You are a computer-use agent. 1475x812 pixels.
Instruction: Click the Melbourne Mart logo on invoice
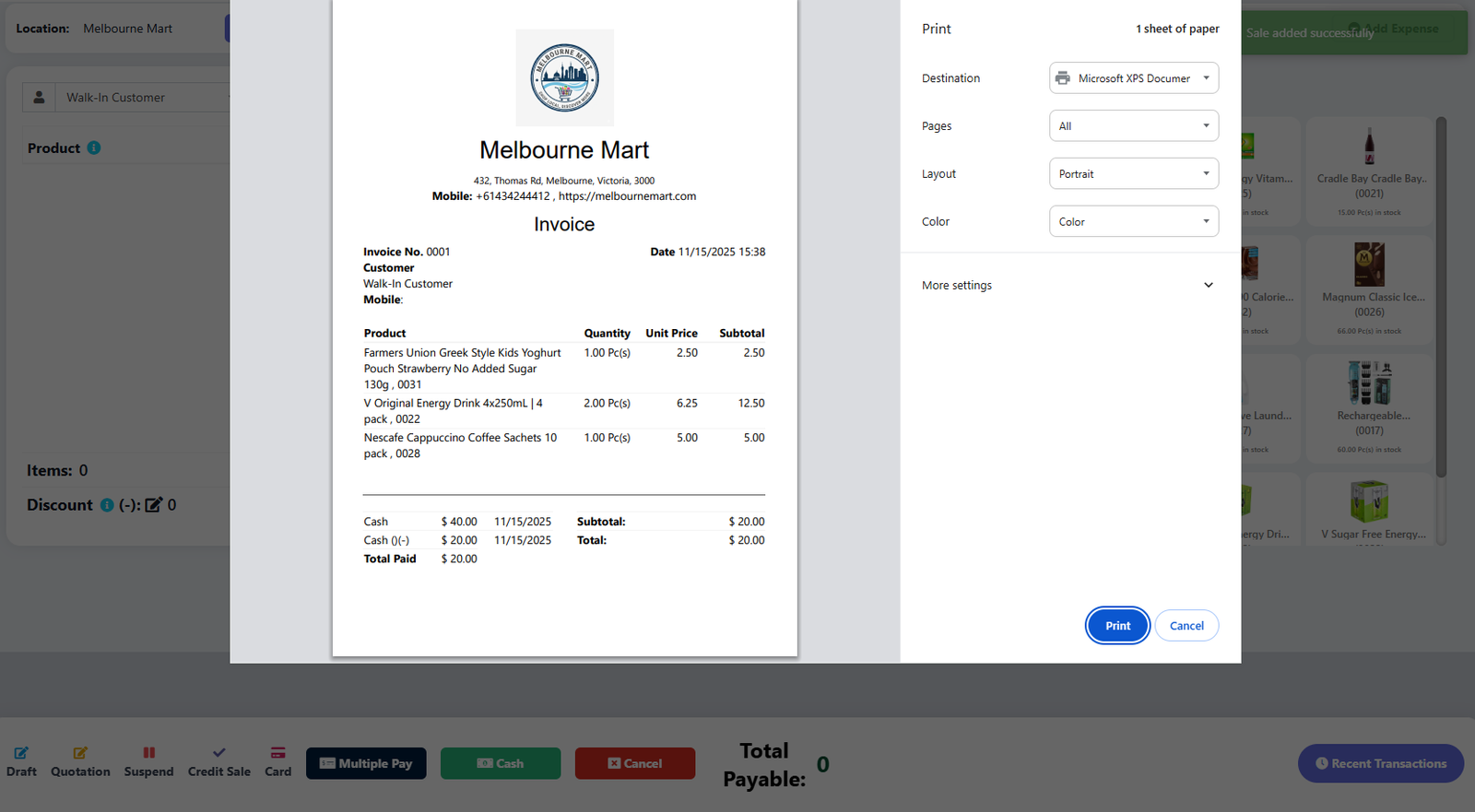[564, 77]
